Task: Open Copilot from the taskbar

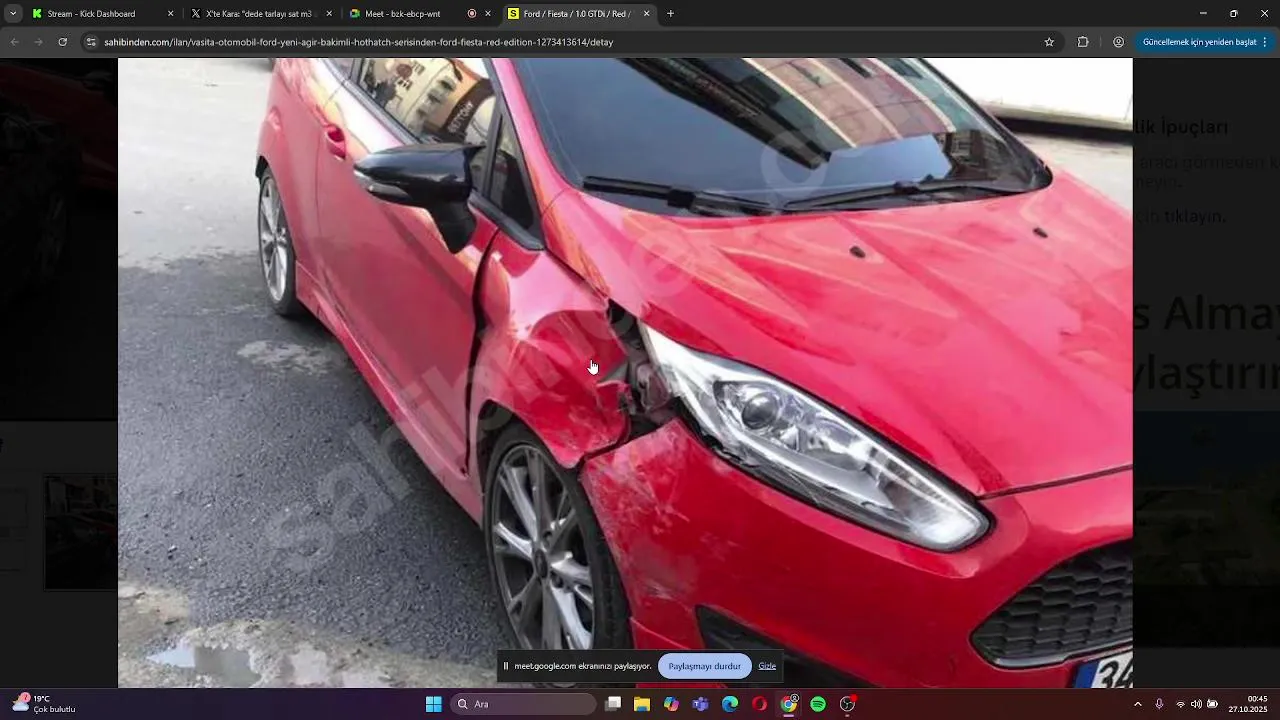Action: (671, 704)
